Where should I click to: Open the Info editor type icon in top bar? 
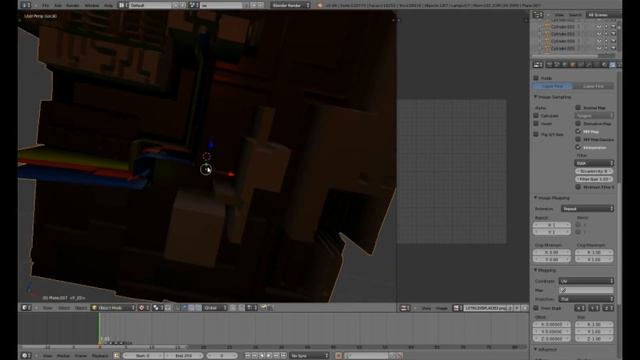click(25, 5)
